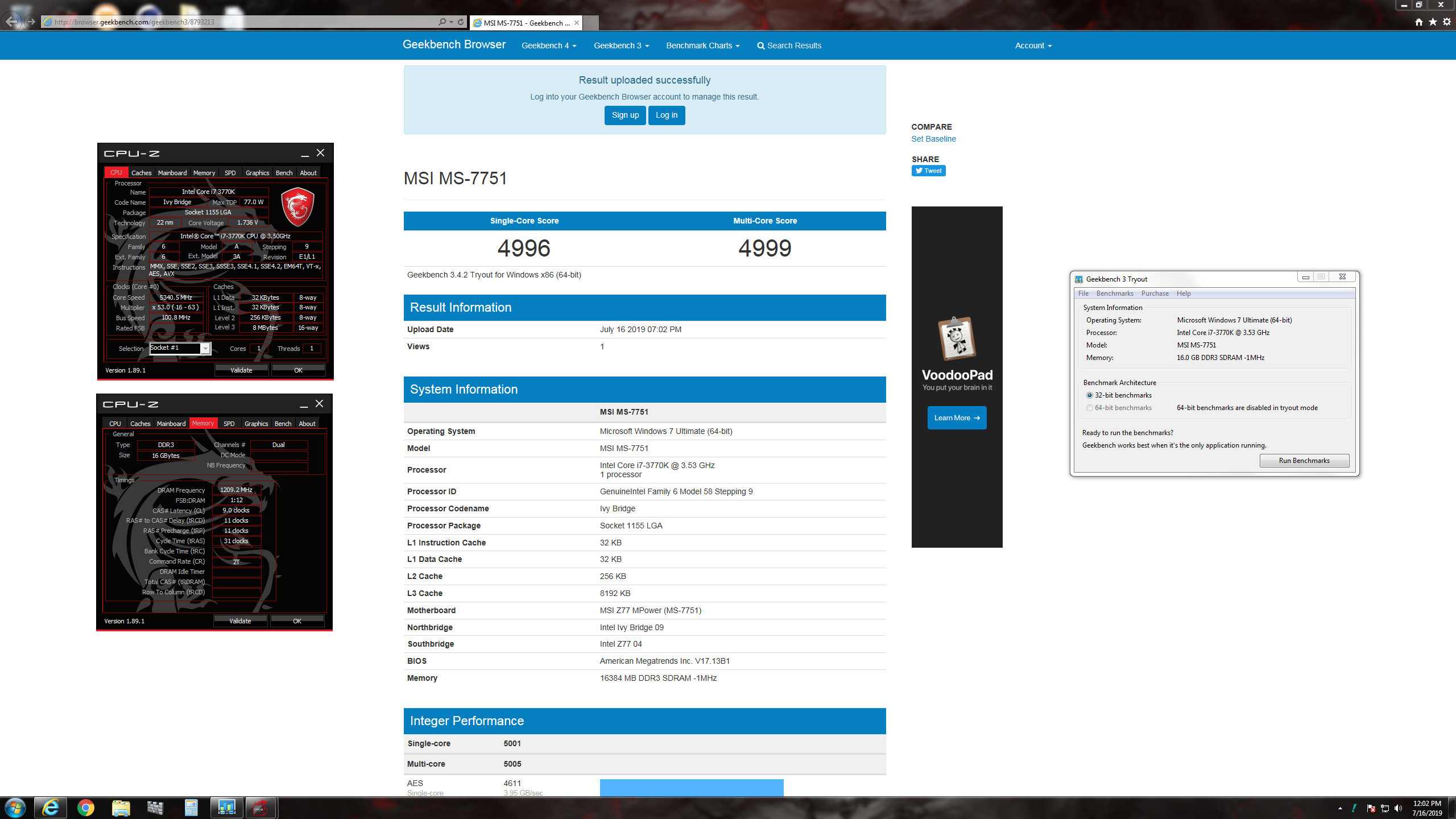Close the bottom CPU-Z window

(320, 403)
